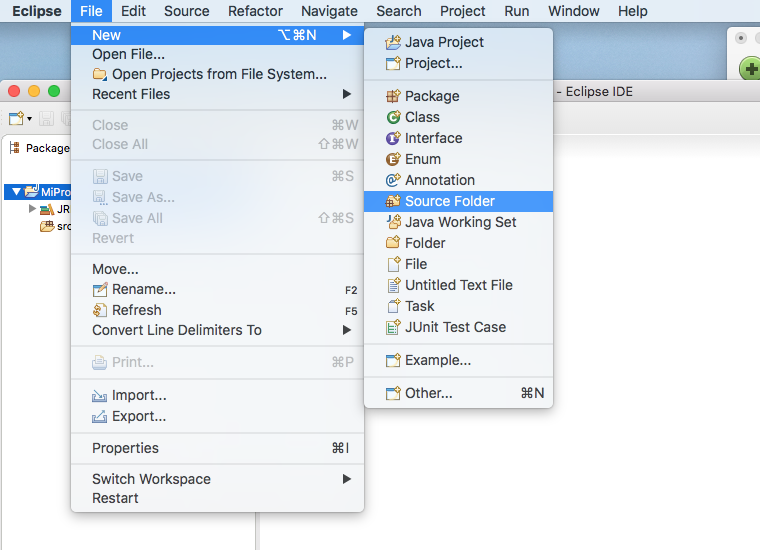Viewport: 760px width, 550px height.
Task: Choose the green Class icon
Action: (x=393, y=117)
